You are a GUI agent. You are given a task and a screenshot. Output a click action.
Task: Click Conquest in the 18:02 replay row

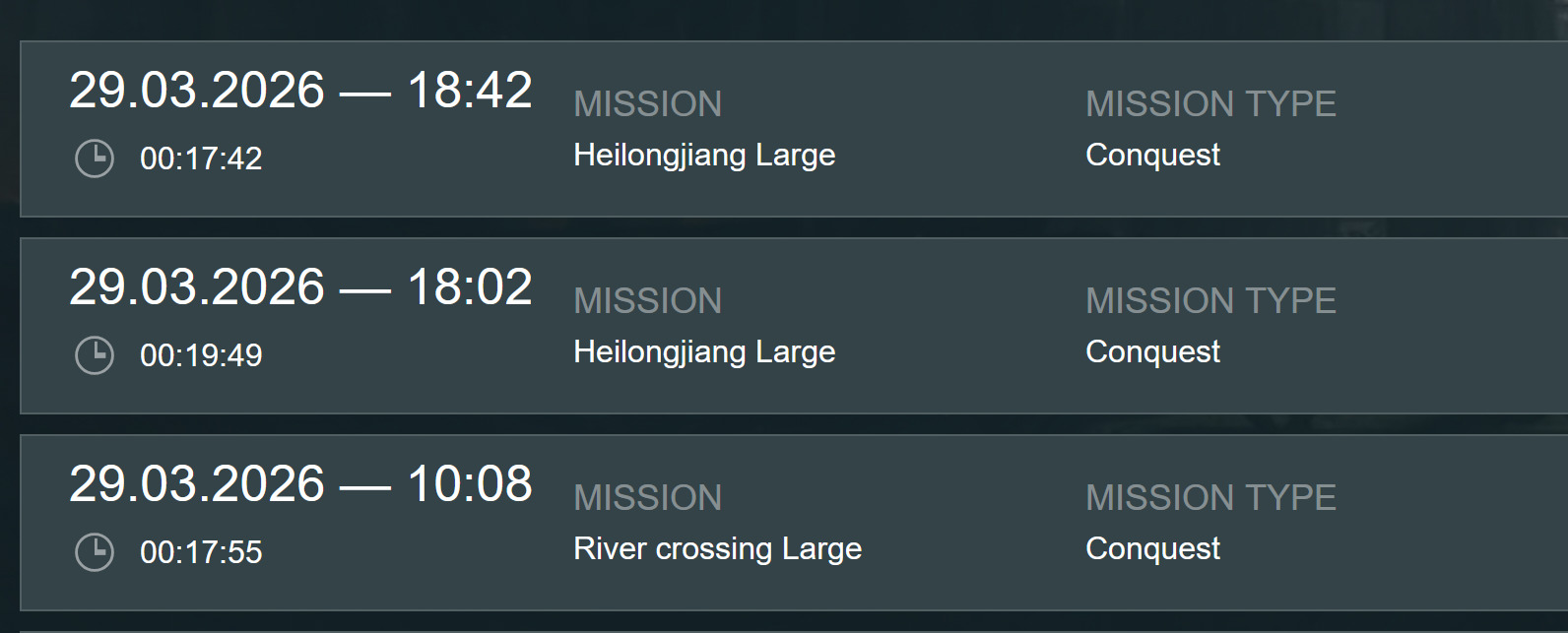point(1152,351)
